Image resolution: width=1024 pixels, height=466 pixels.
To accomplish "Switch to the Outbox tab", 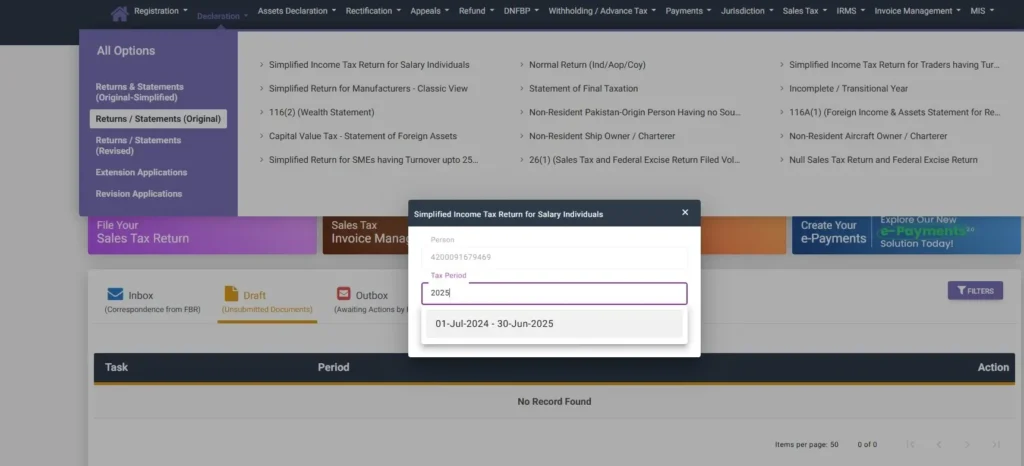I will click(371, 301).
